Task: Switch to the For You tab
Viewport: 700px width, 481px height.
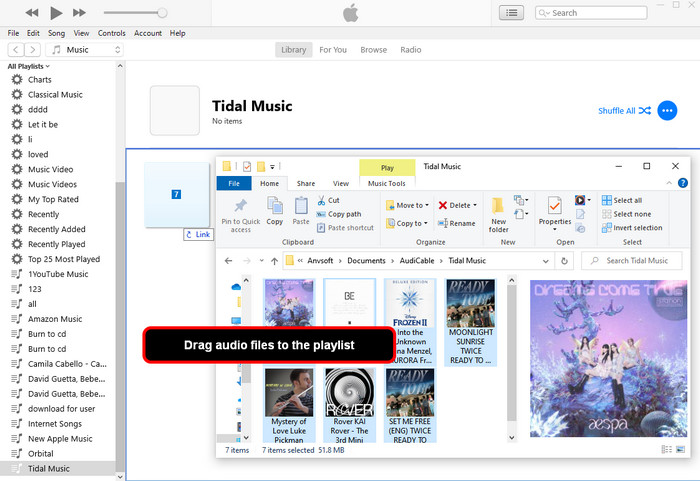Action: point(333,50)
